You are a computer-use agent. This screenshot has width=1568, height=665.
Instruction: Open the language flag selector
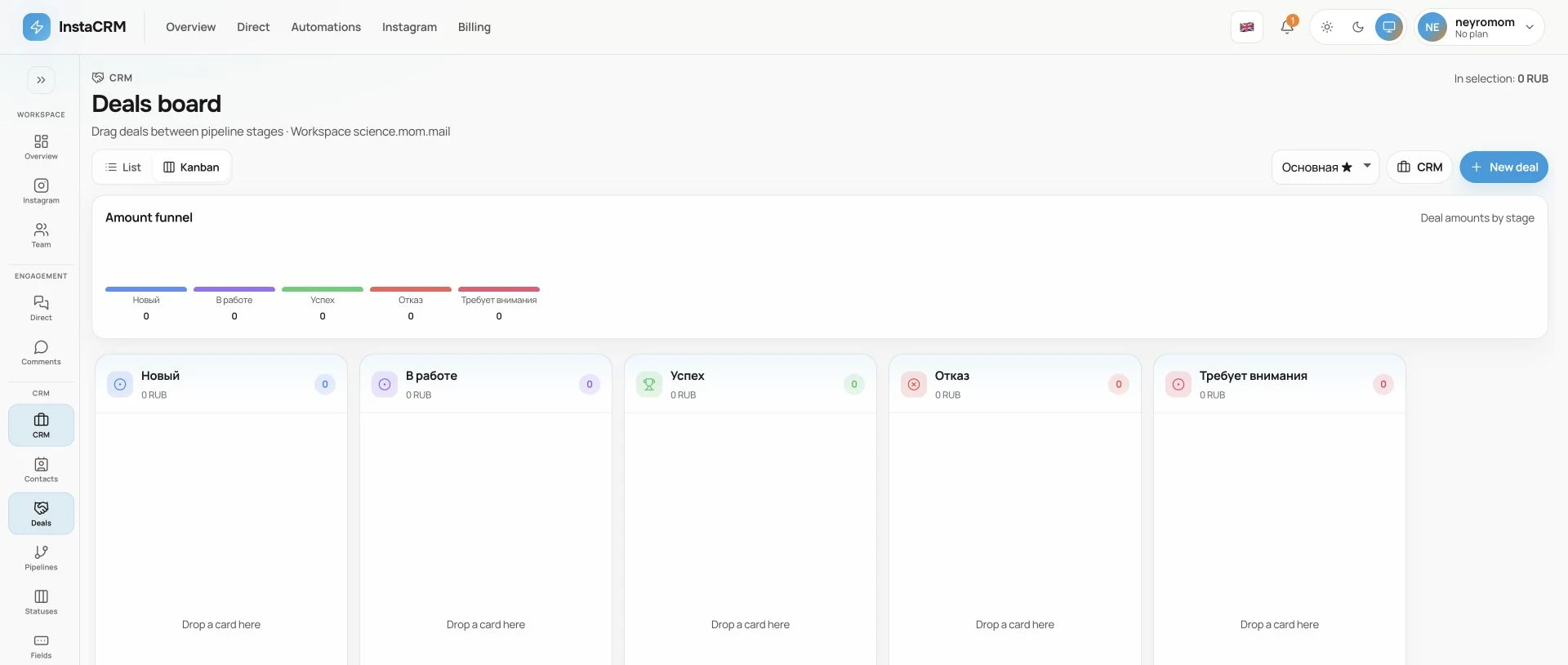point(1247,27)
